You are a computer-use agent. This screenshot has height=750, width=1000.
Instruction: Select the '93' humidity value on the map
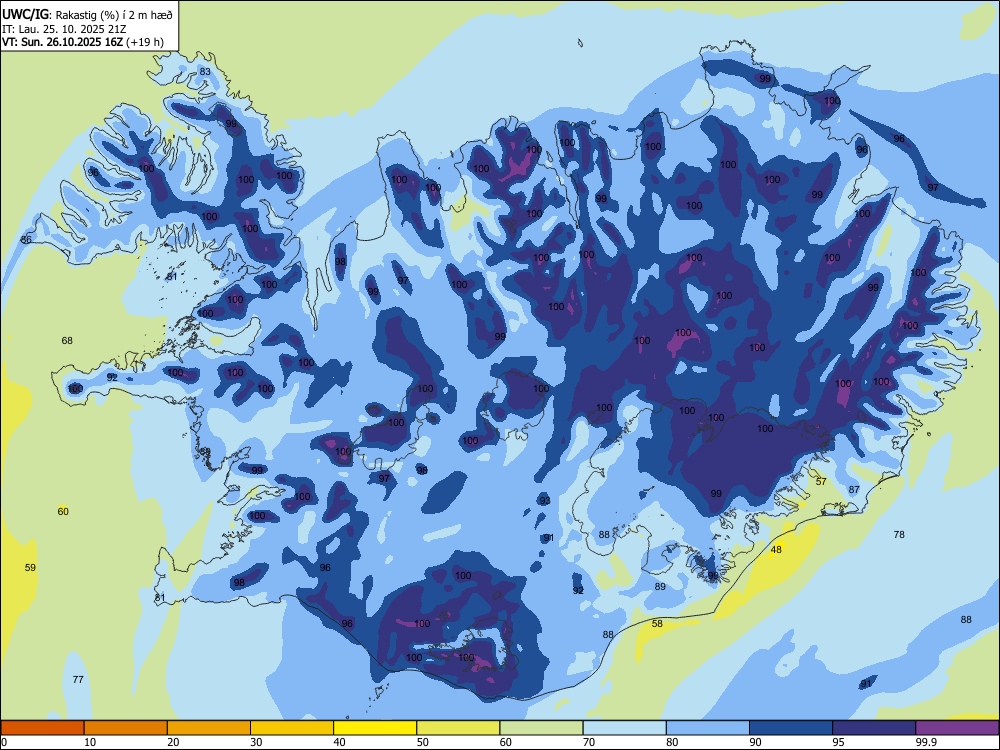click(x=545, y=501)
